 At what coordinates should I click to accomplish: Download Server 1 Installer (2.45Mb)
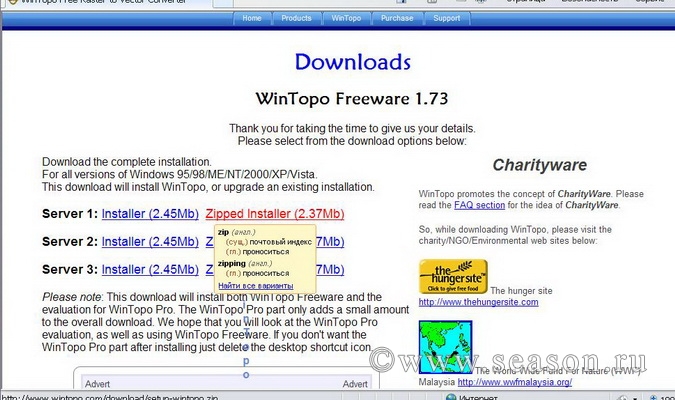pos(150,214)
